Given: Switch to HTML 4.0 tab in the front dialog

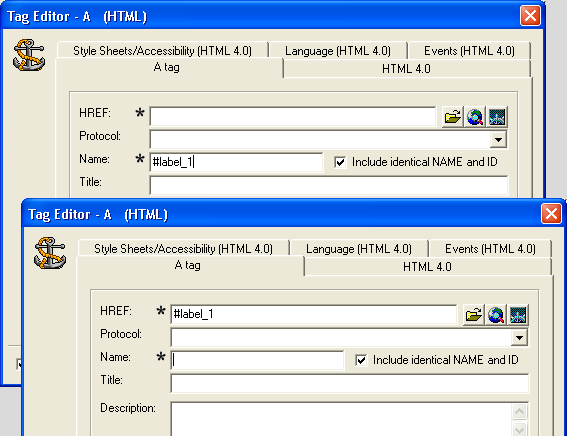Looking at the screenshot, I should click(x=427, y=267).
